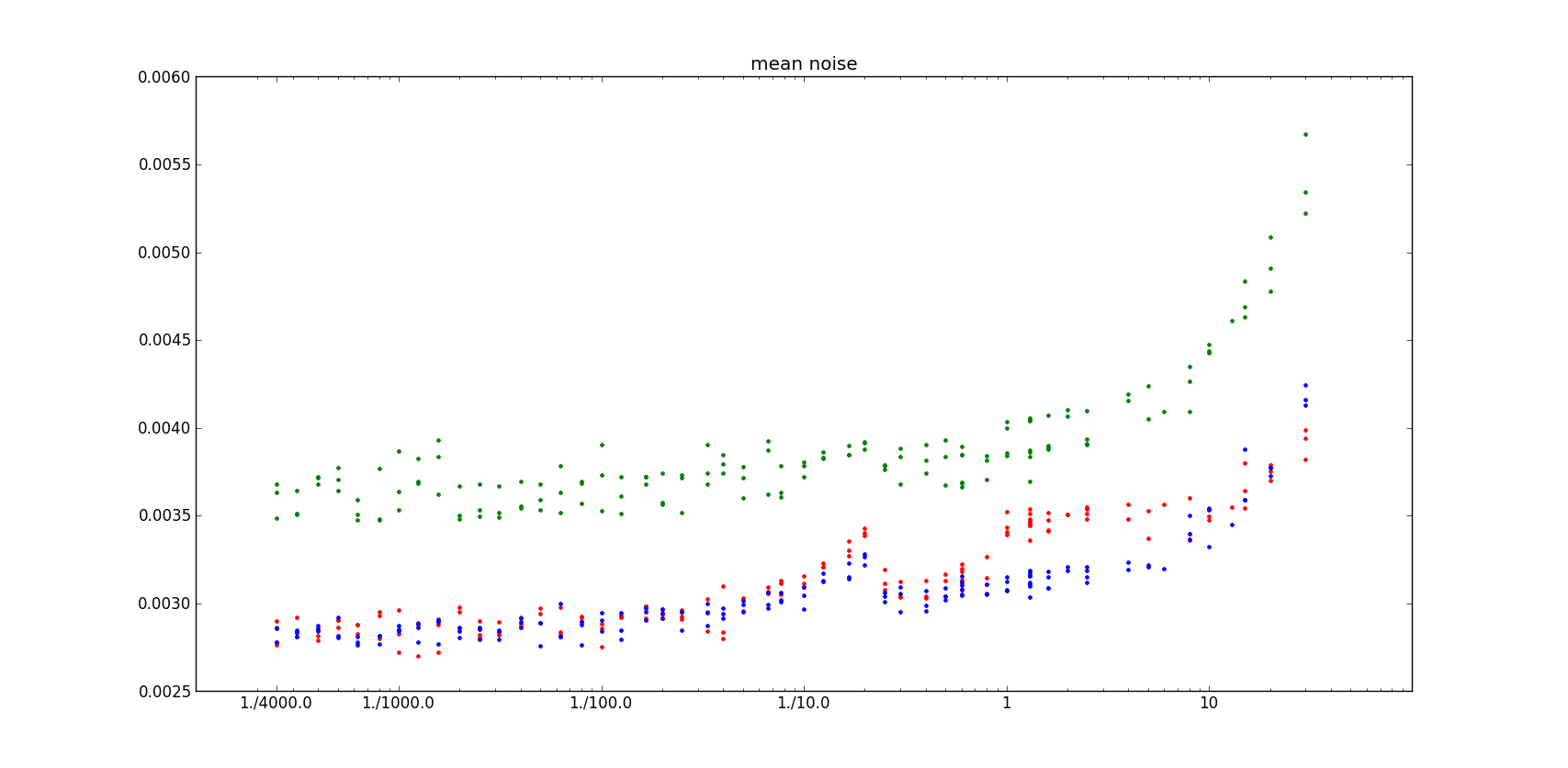The width and height of the screenshot is (1568, 768).
Task: Select the 0.0030 y-axis label
Action: coord(164,604)
